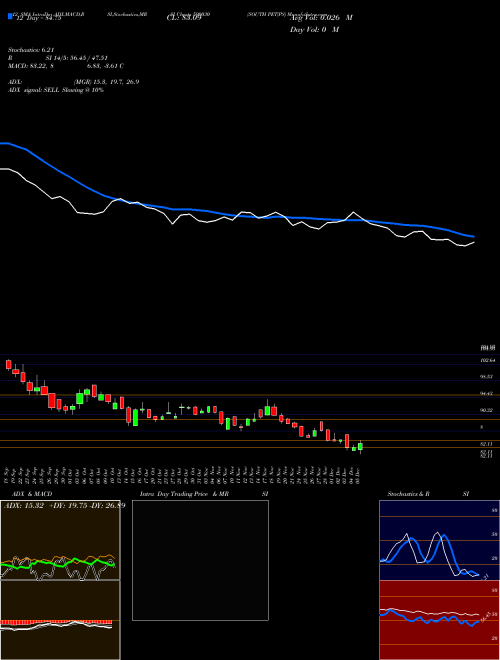The width and height of the screenshot is (500, 660).
Task: Click the empty intraday trading price panel
Action: 200,560
